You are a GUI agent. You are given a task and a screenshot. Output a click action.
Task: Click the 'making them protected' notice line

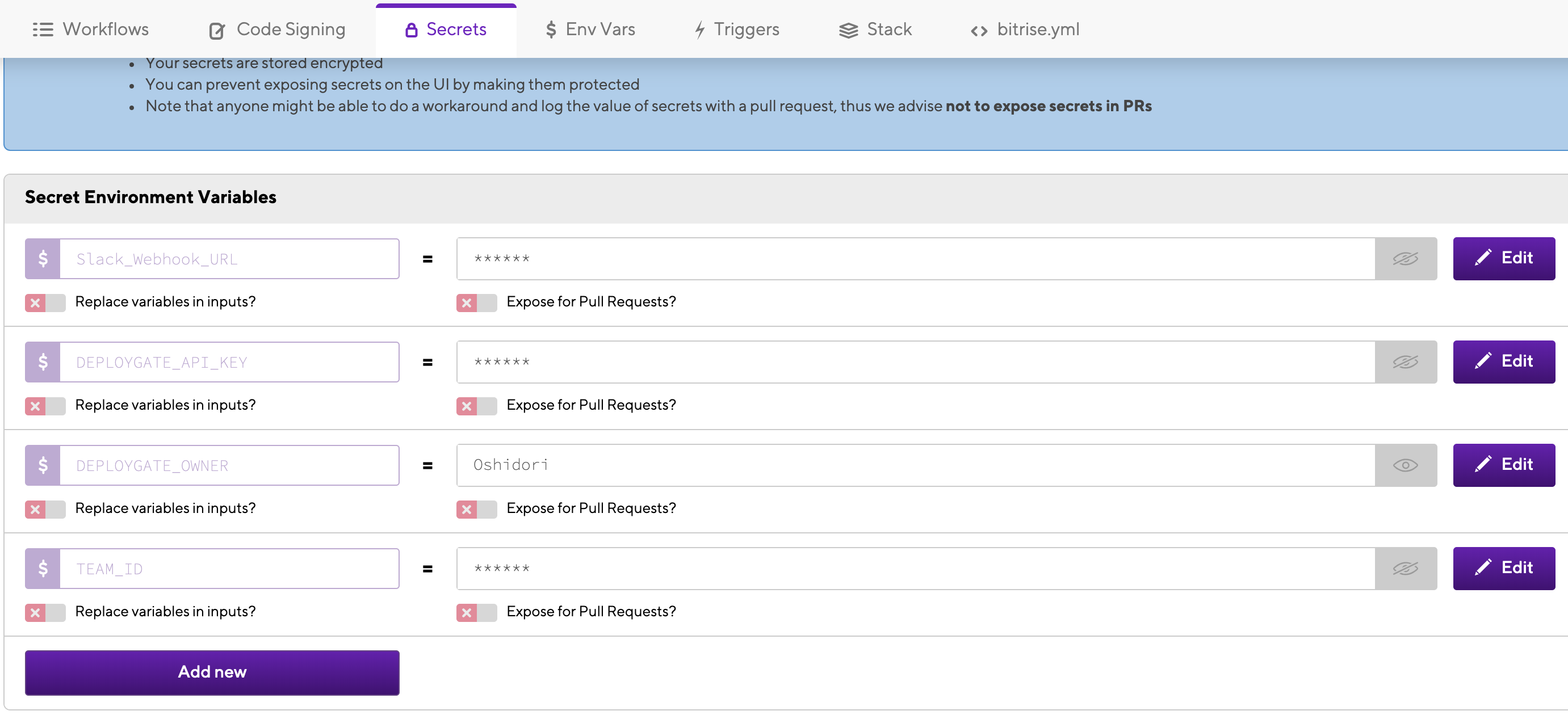(392, 85)
